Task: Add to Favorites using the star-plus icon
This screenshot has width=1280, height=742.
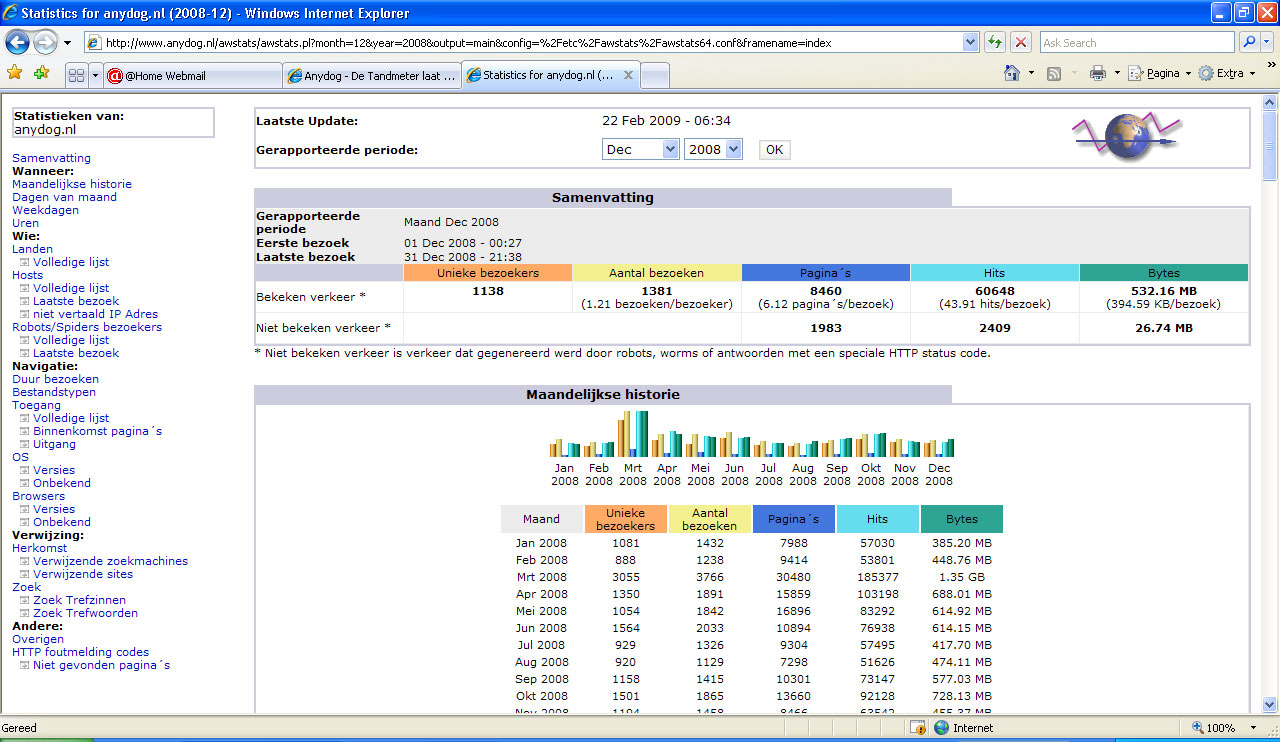Action: [x=41, y=73]
